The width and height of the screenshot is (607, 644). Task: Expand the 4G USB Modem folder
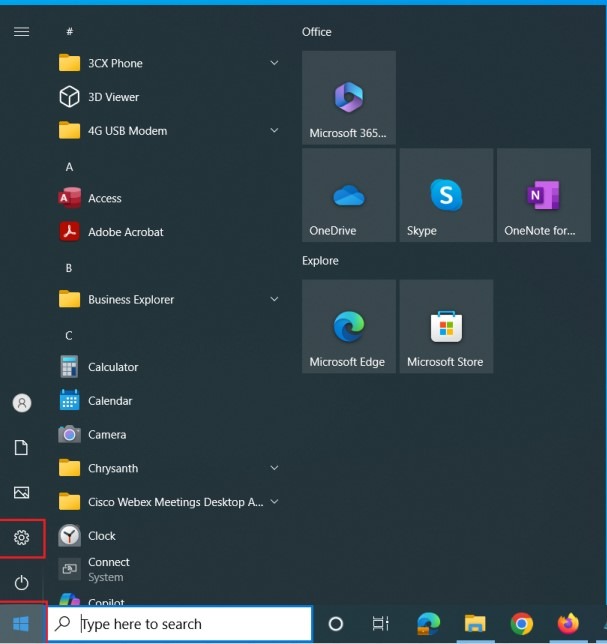coord(274,131)
